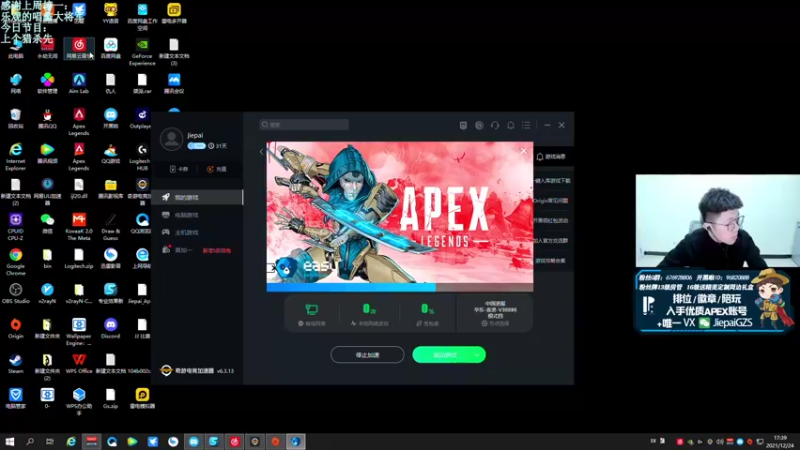Launch Steam from the desktop
This screenshot has height=450, width=800.
point(16,363)
